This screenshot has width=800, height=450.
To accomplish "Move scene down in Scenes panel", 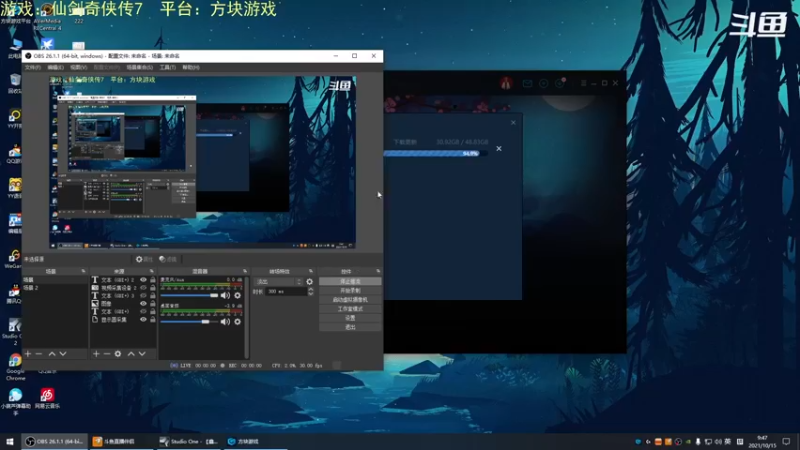I will click(63, 354).
